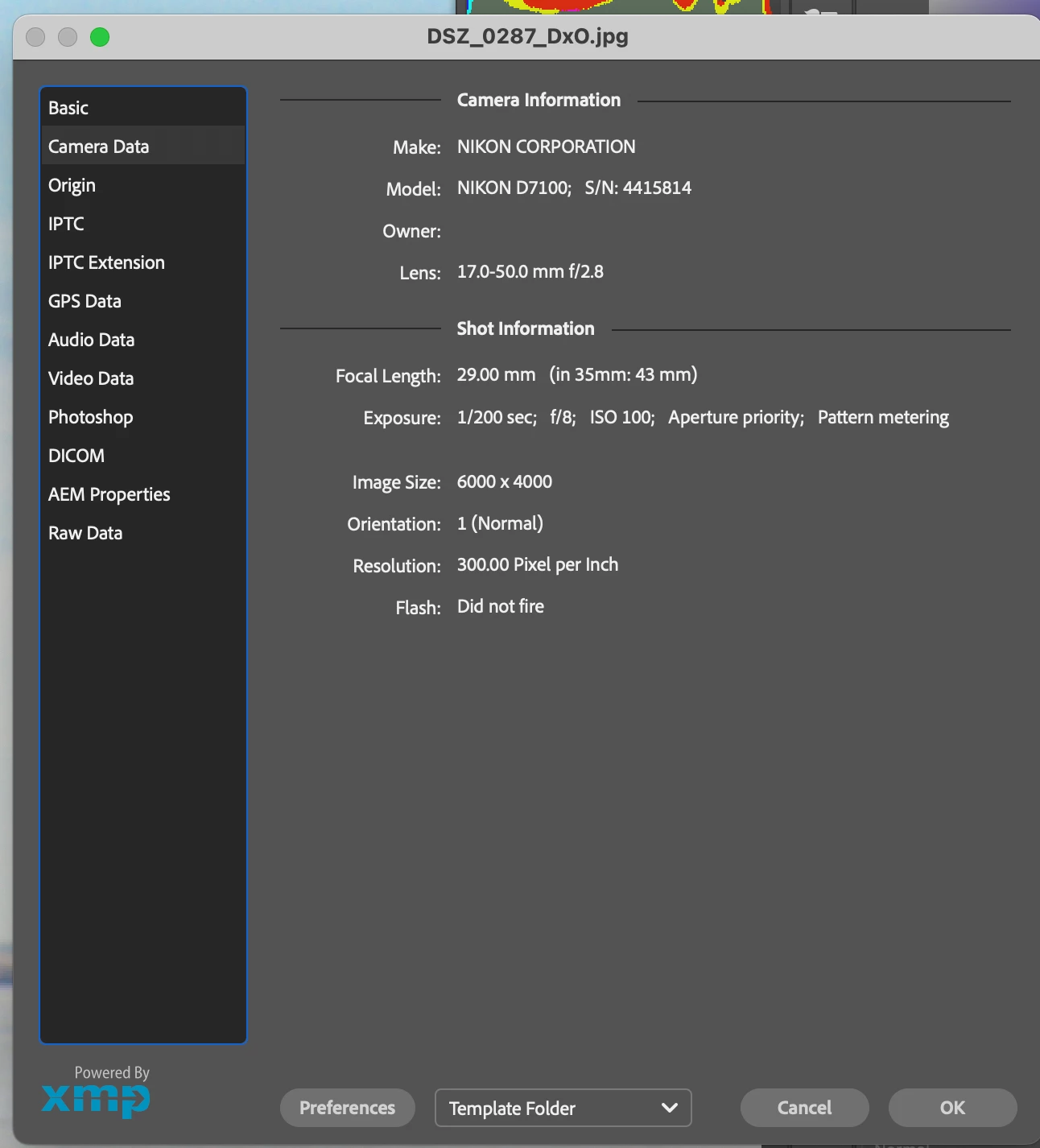Open the DICOM category
The width and height of the screenshot is (1040, 1148).
tap(142, 455)
